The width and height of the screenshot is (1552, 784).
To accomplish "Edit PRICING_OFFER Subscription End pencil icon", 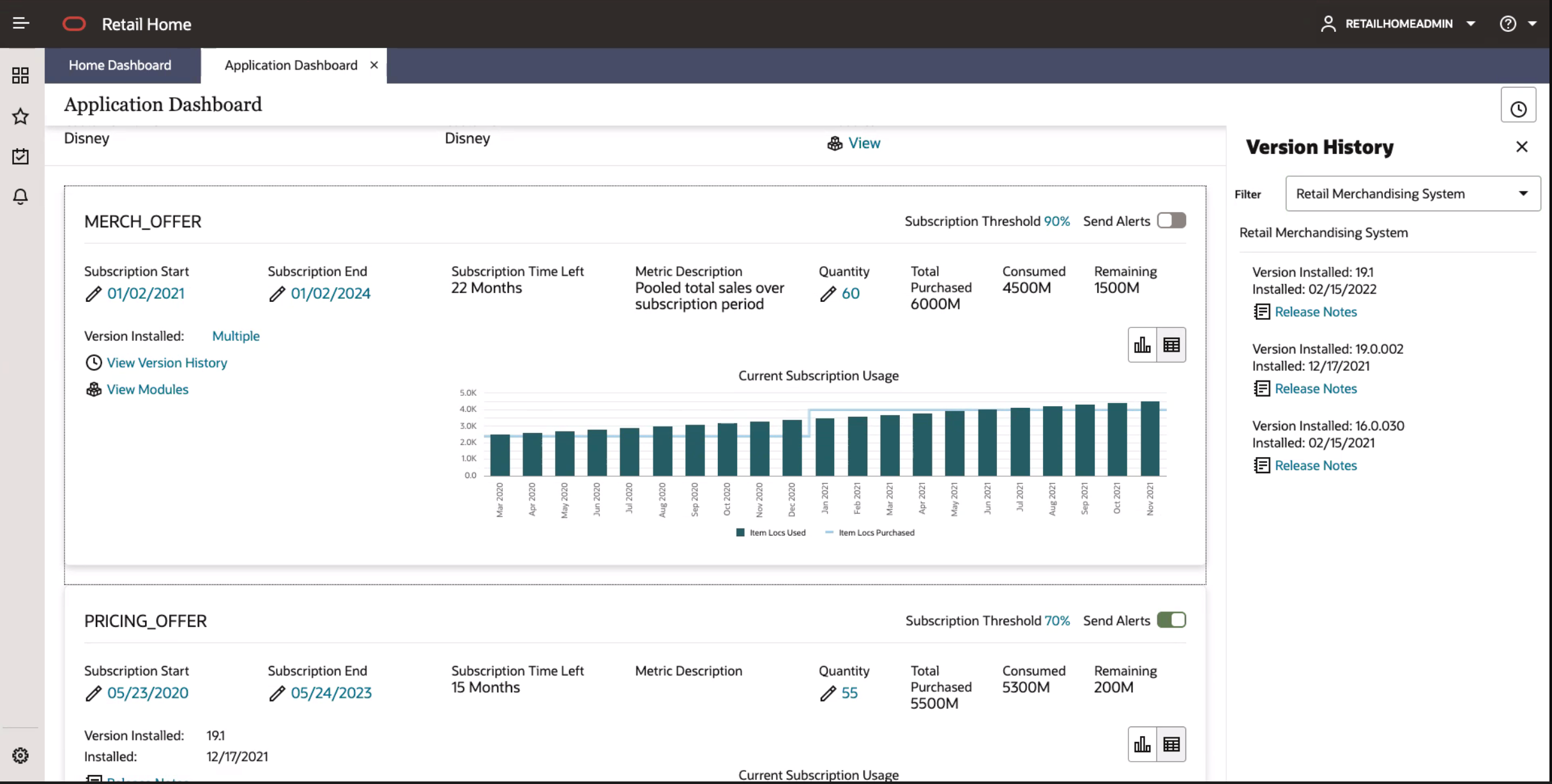I will coord(277,693).
